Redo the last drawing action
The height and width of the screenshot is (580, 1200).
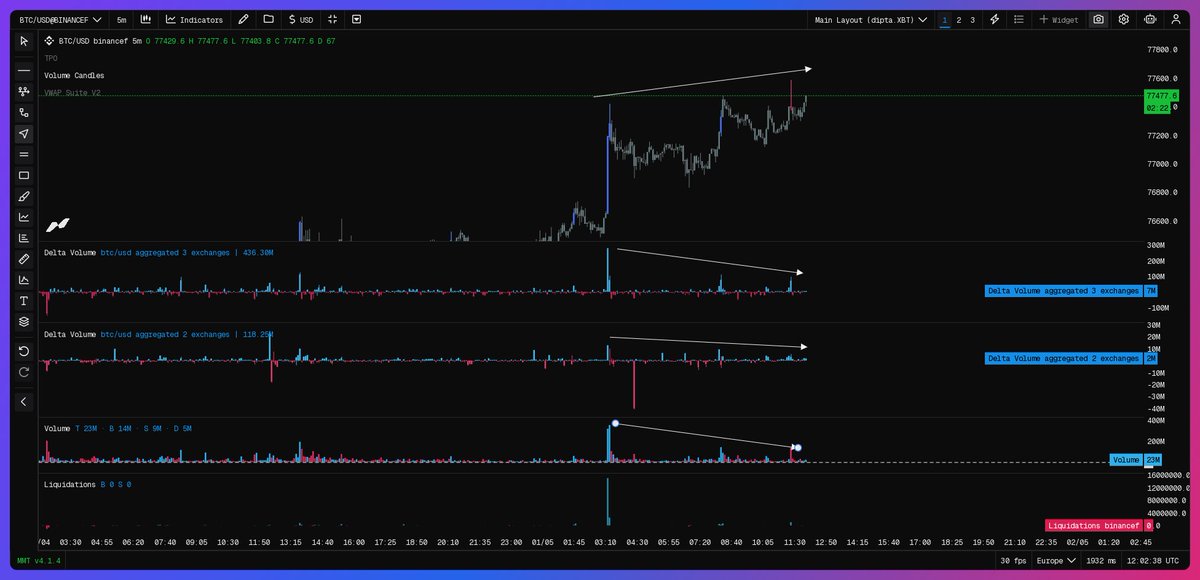24,372
